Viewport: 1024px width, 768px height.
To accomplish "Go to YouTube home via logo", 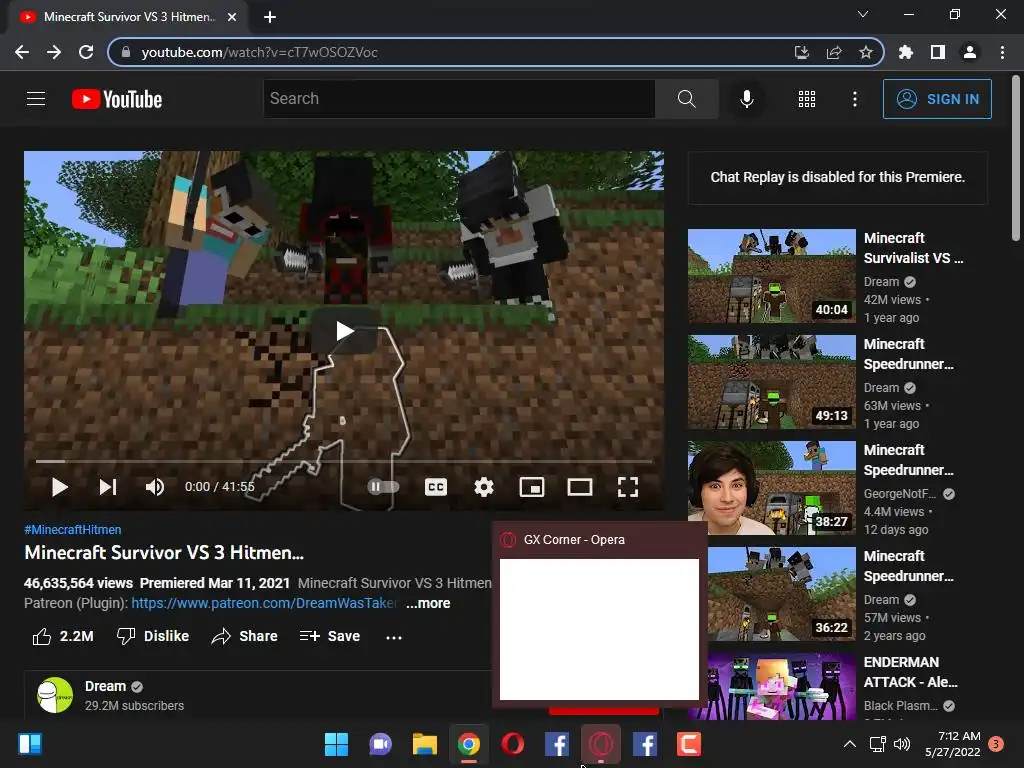I will click(x=117, y=99).
